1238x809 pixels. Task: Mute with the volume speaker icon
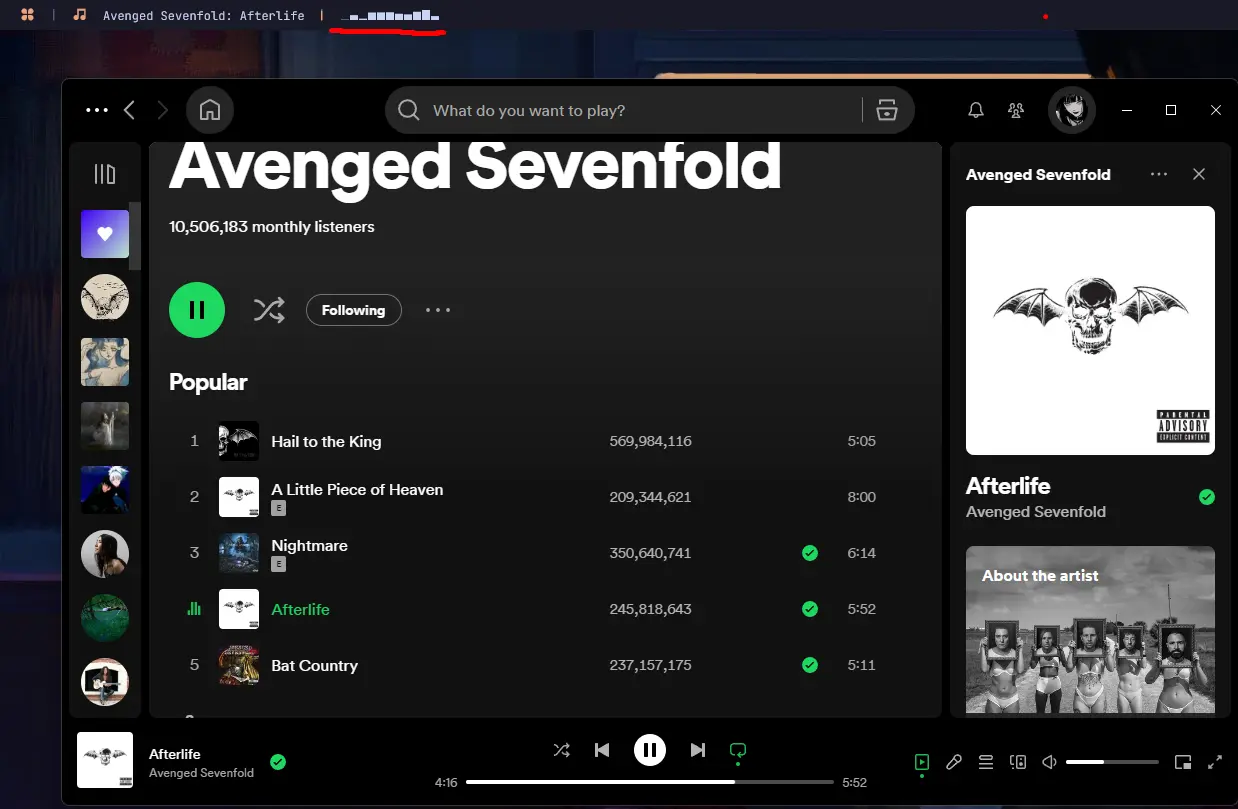tap(1050, 763)
